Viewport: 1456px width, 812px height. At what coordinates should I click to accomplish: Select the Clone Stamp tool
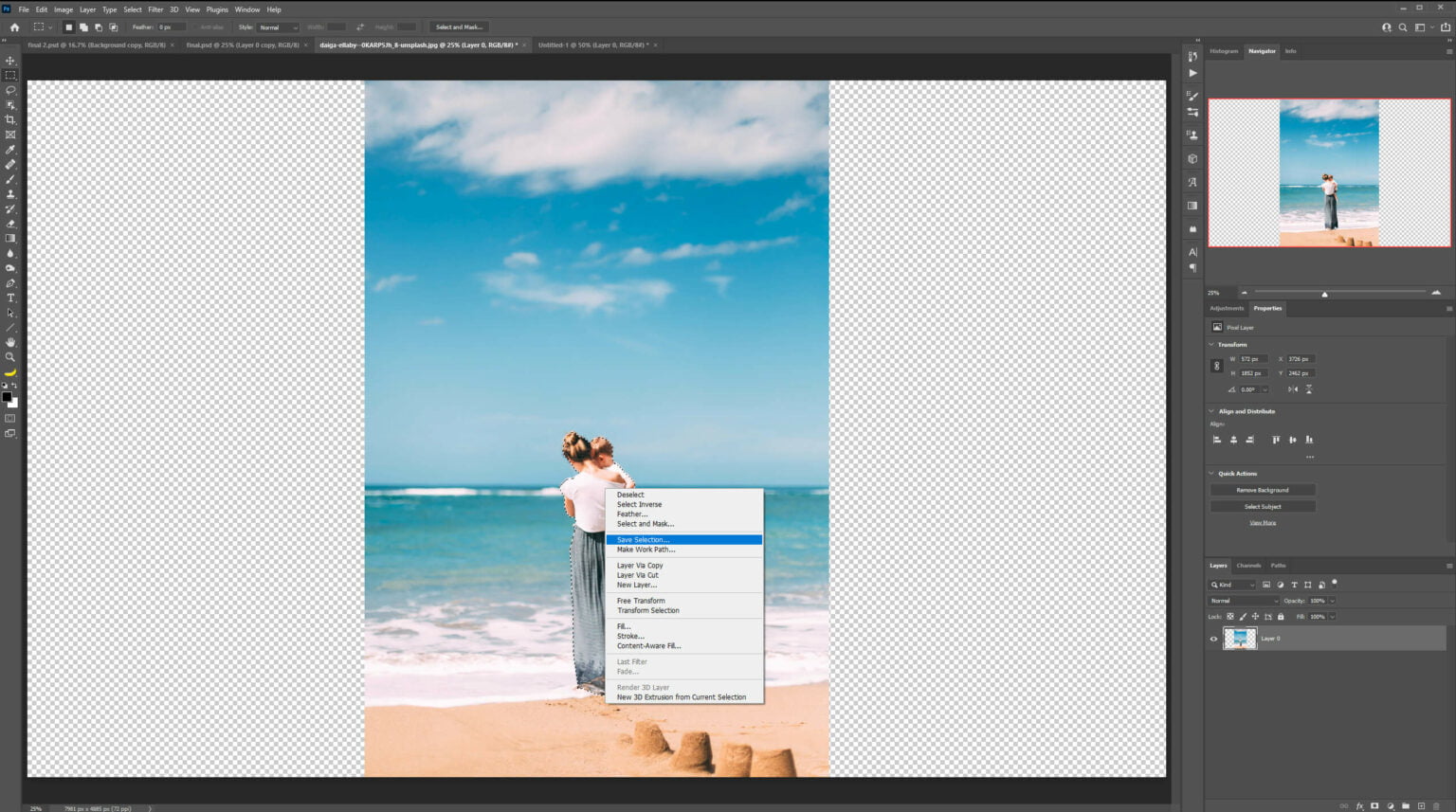point(10,195)
